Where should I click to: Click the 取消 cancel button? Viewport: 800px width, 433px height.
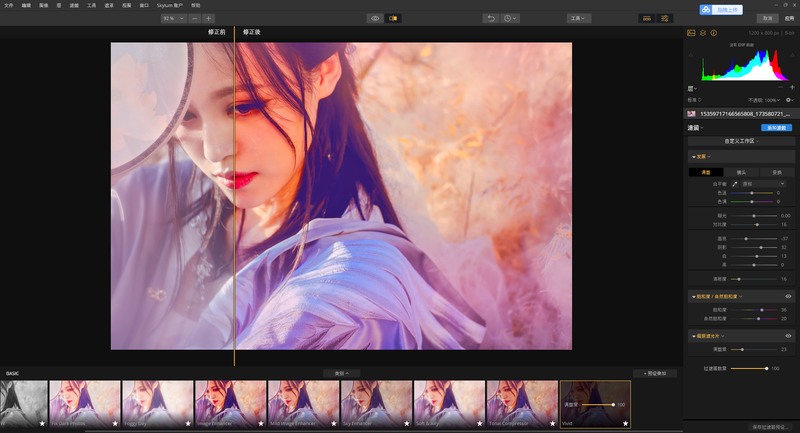[767, 18]
